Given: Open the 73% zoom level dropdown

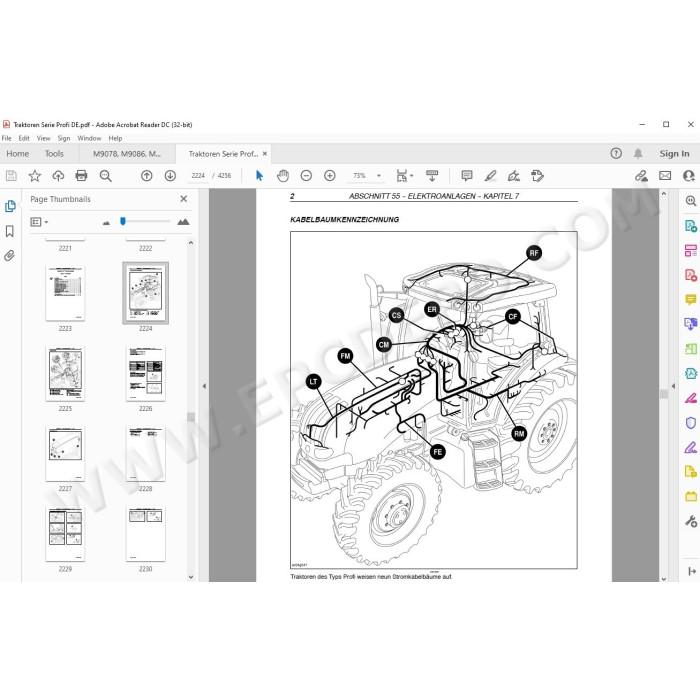Looking at the screenshot, I should click(x=379, y=176).
